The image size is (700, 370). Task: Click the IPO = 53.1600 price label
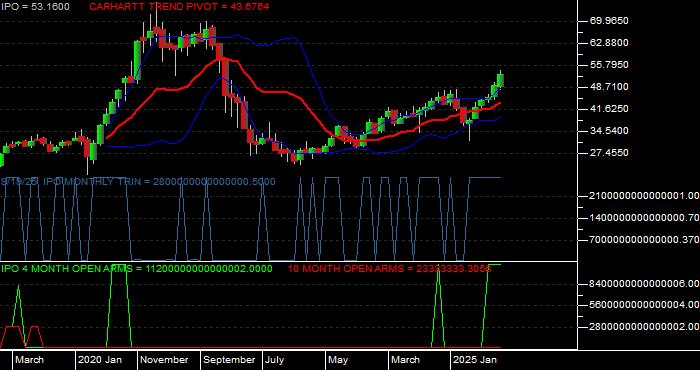35,7
